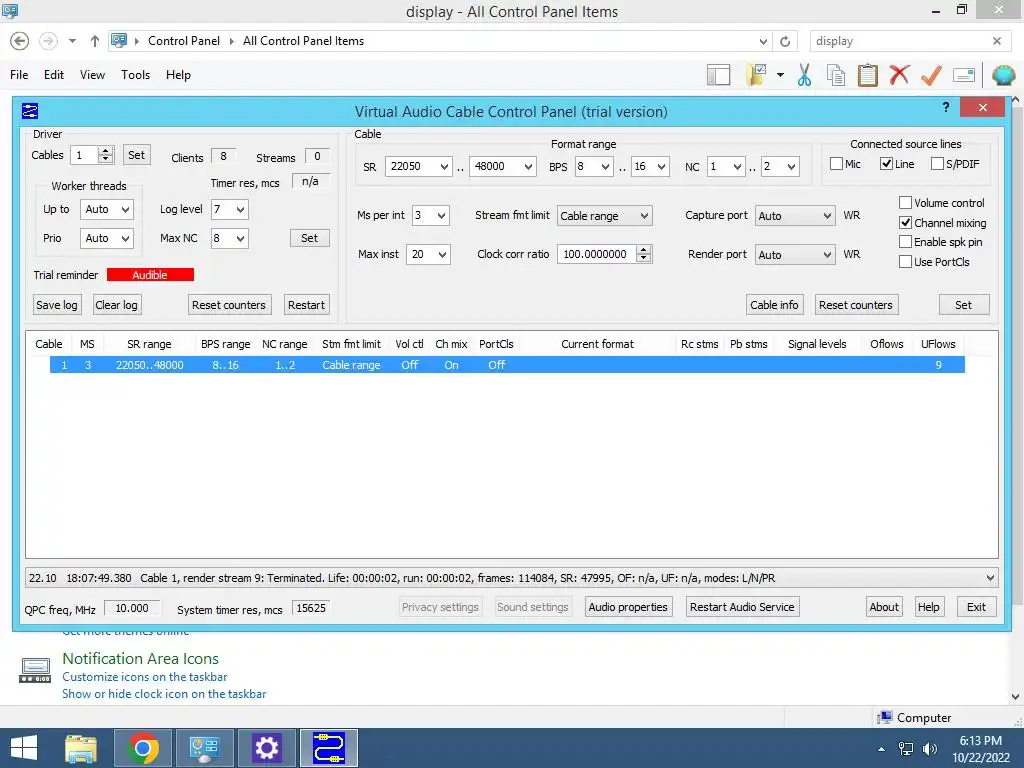Click the Back navigation arrow
1024x768 pixels.
pyautogui.click(x=20, y=41)
